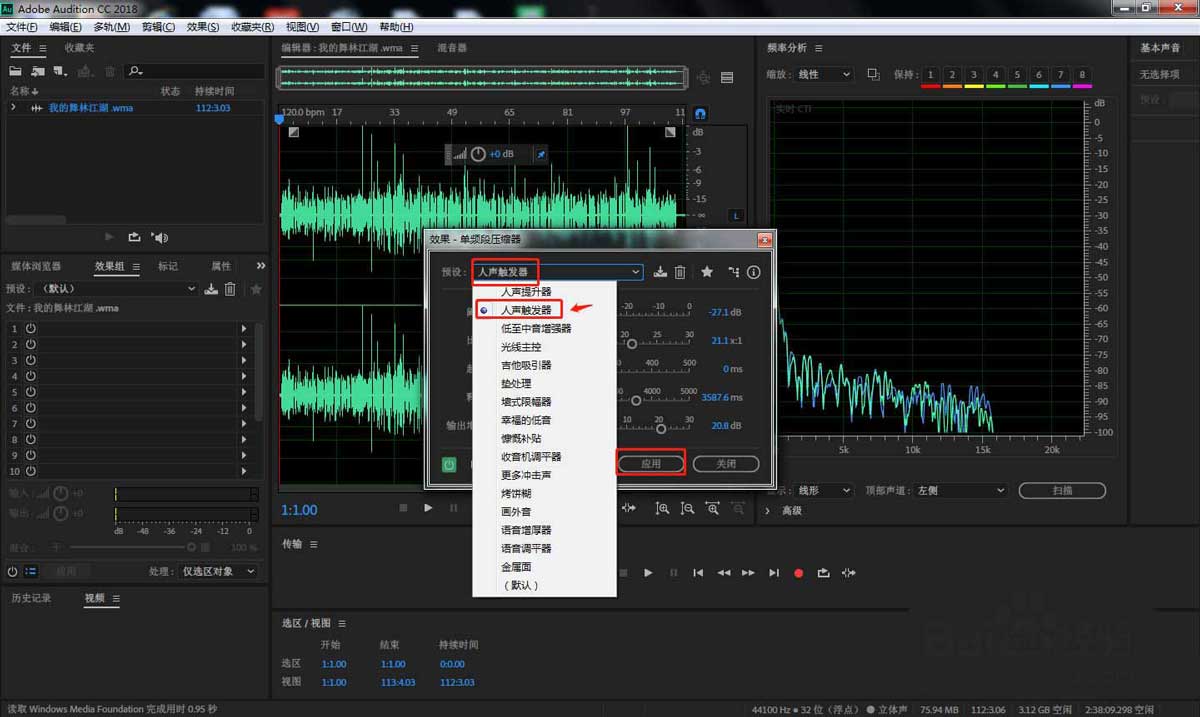
Task: Open the 效果(S) menu
Action: pos(203,27)
